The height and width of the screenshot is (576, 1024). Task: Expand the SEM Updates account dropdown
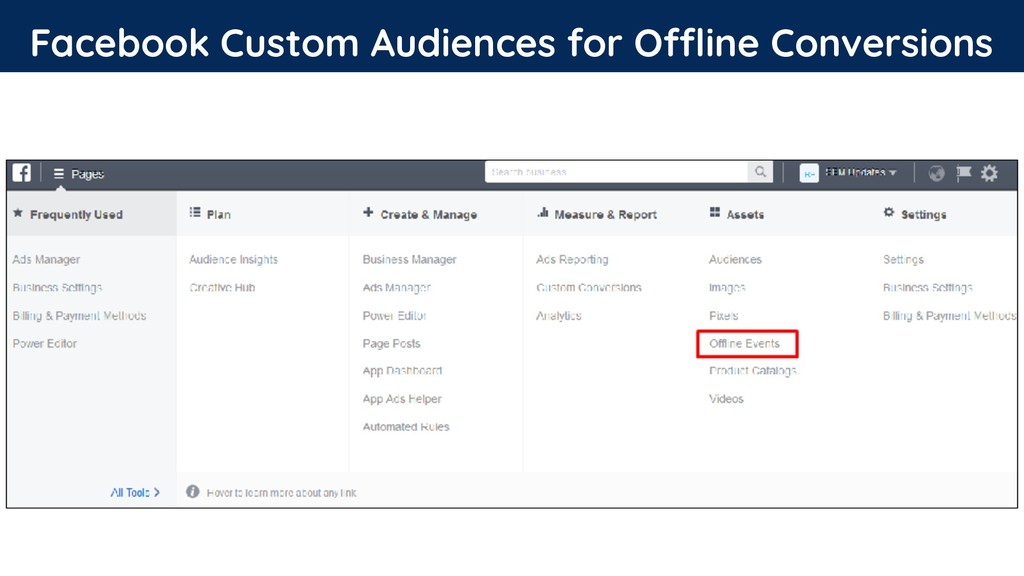(893, 172)
